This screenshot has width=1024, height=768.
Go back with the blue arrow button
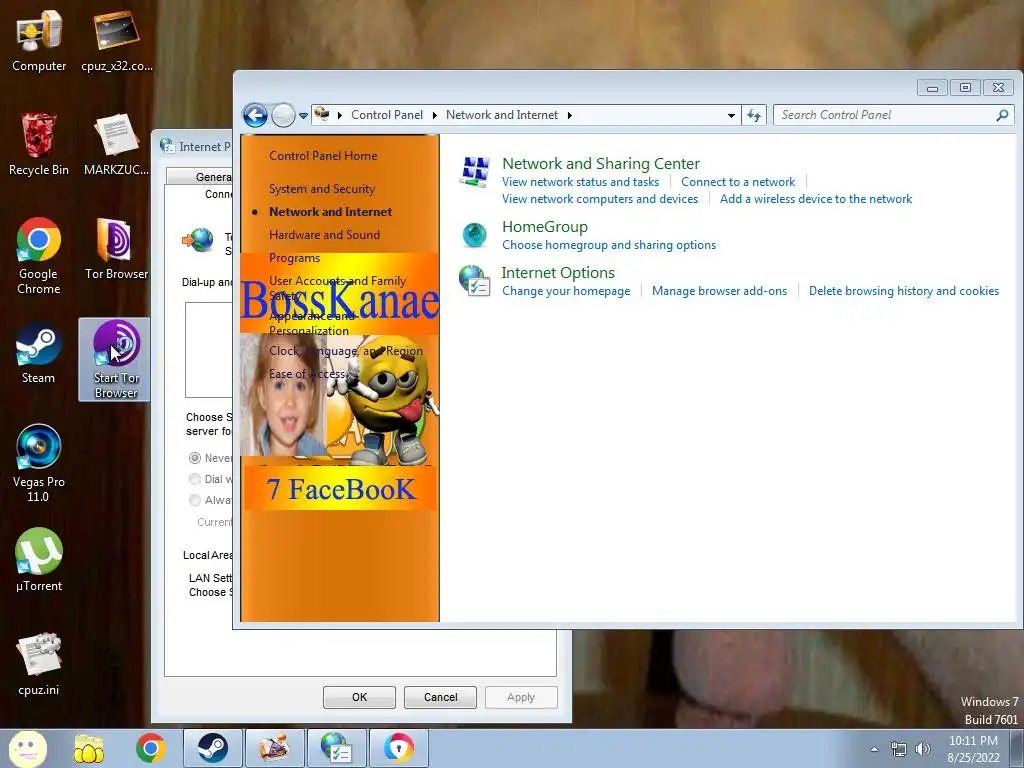pos(255,116)
